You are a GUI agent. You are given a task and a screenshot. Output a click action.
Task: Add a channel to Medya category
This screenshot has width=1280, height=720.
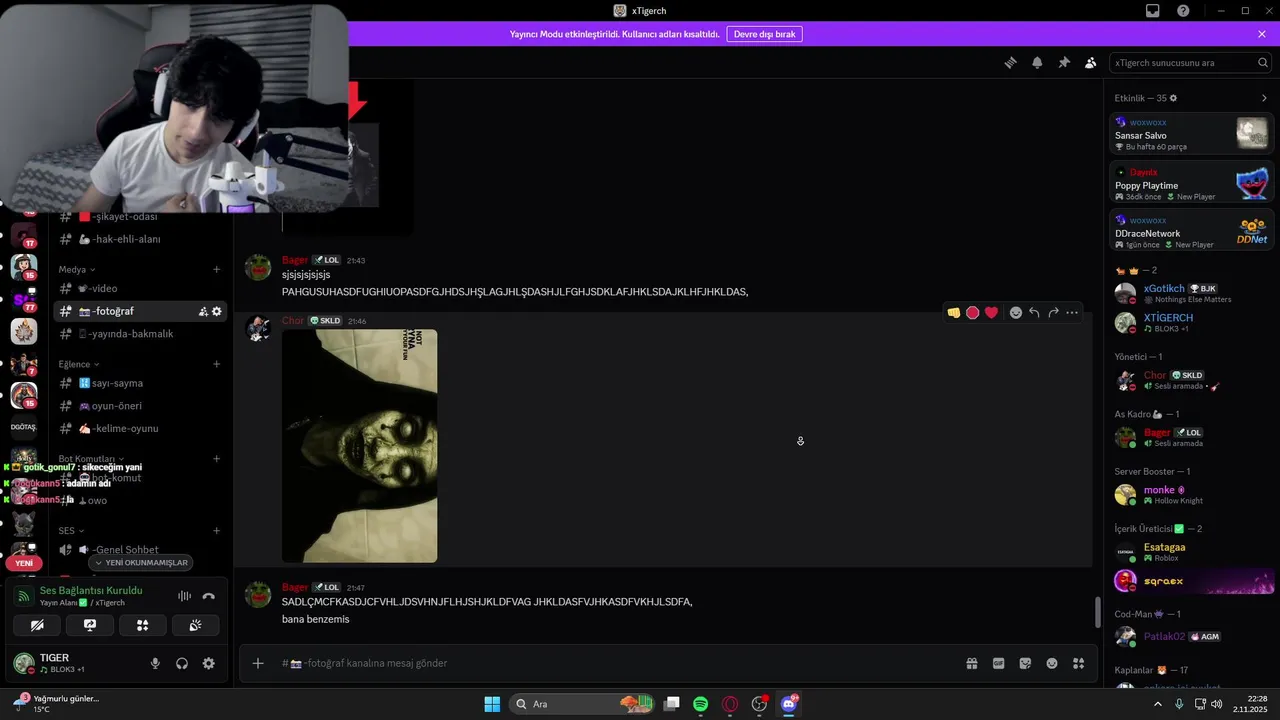coord(216,269)
